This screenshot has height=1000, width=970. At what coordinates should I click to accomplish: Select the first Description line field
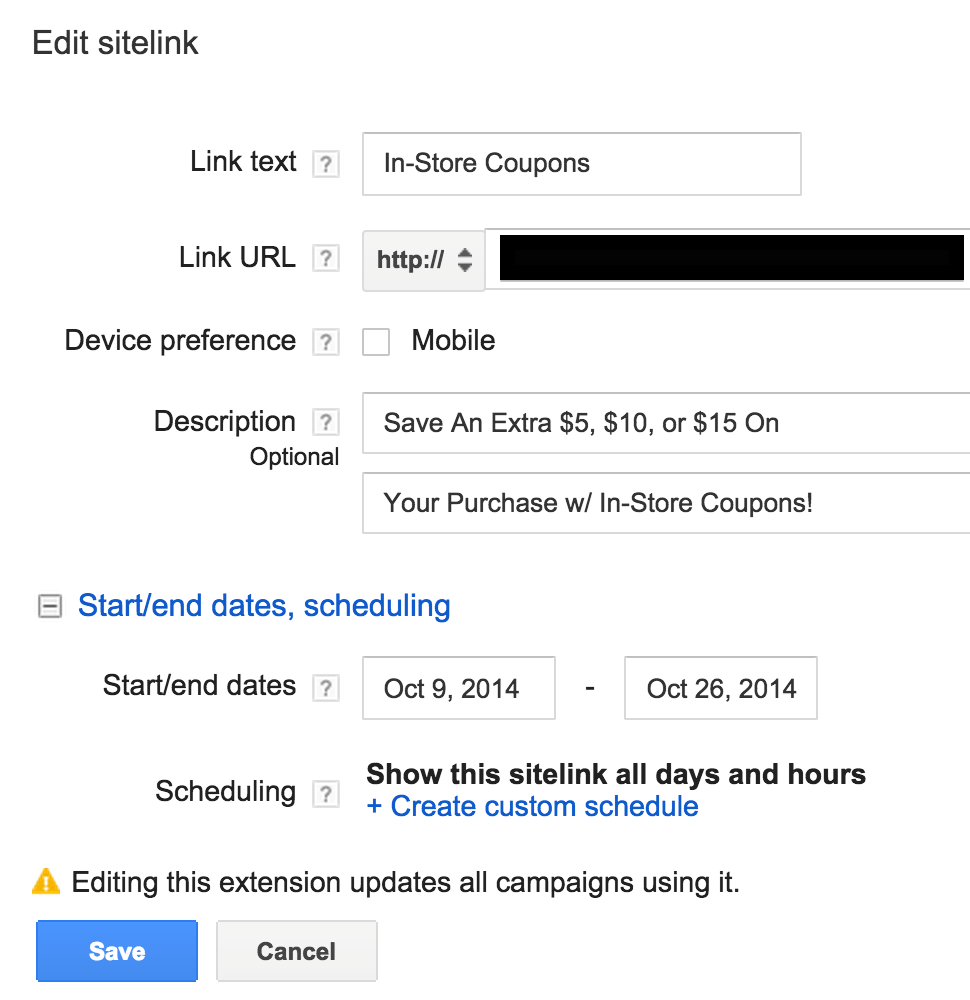coord(666,423)
